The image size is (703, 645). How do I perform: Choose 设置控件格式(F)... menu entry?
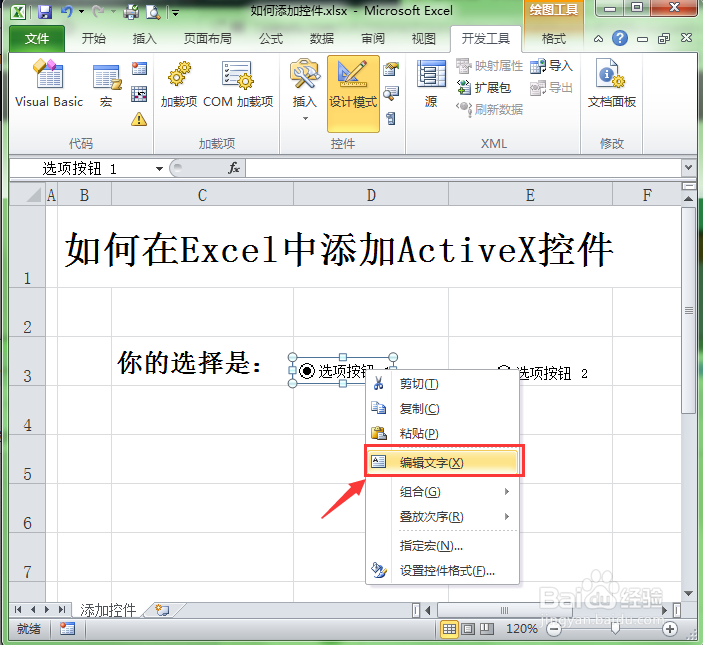click(x=443, y=571)
